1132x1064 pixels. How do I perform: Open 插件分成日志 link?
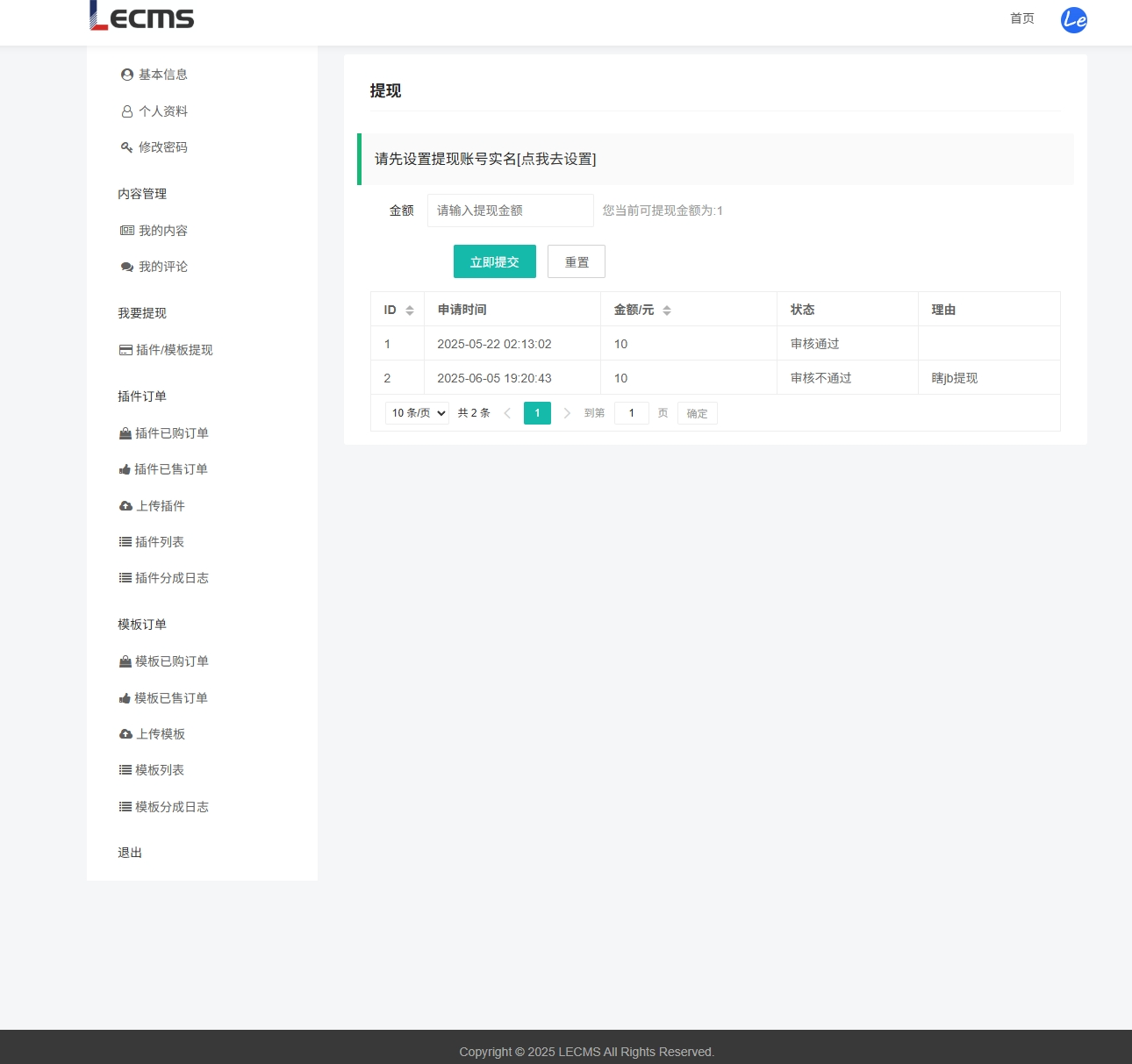coord(172,578)
